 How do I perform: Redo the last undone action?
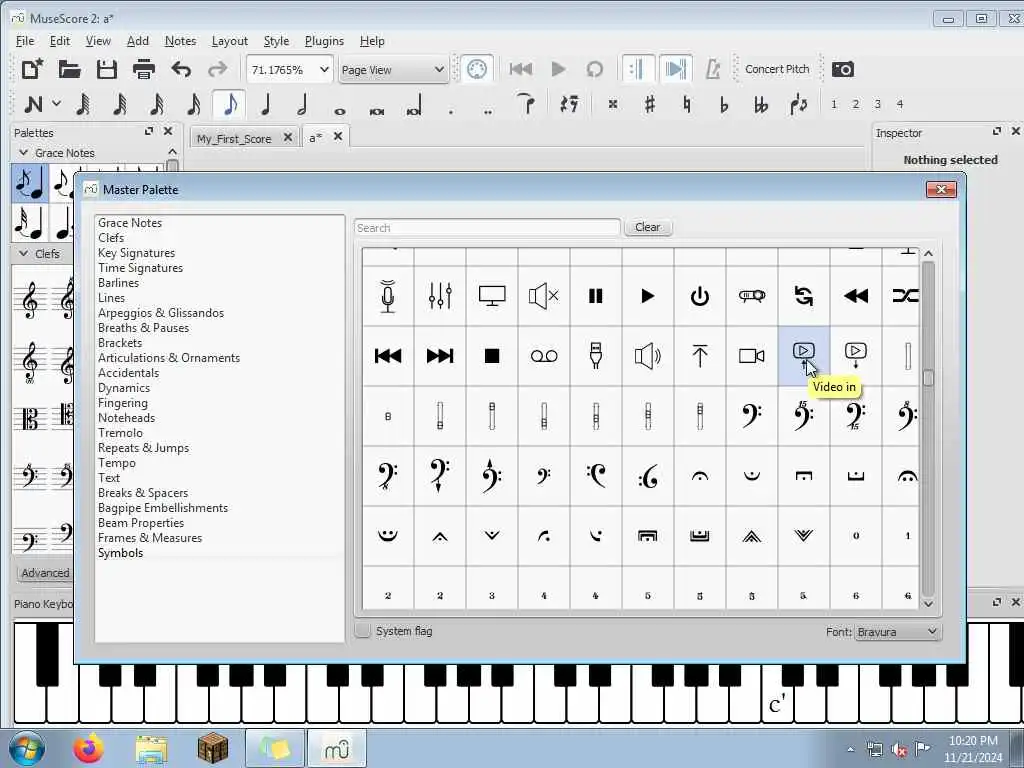(x=217, y=69)
